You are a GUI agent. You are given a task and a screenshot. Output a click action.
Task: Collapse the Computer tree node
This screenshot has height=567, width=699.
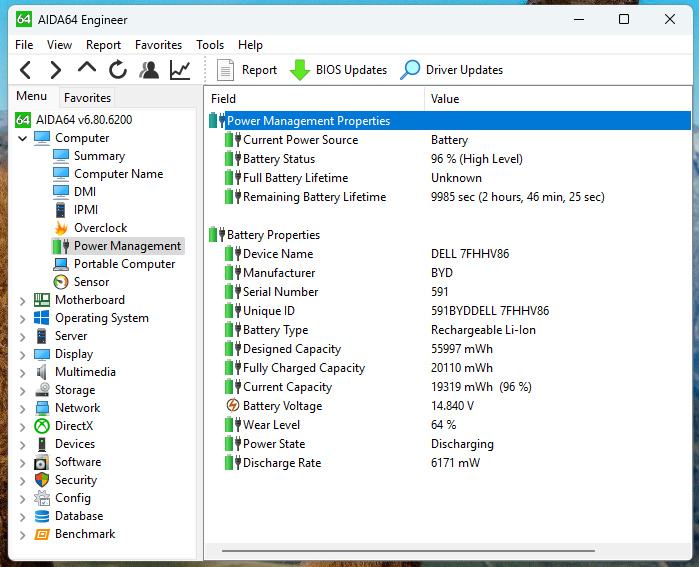coord(22,138)
